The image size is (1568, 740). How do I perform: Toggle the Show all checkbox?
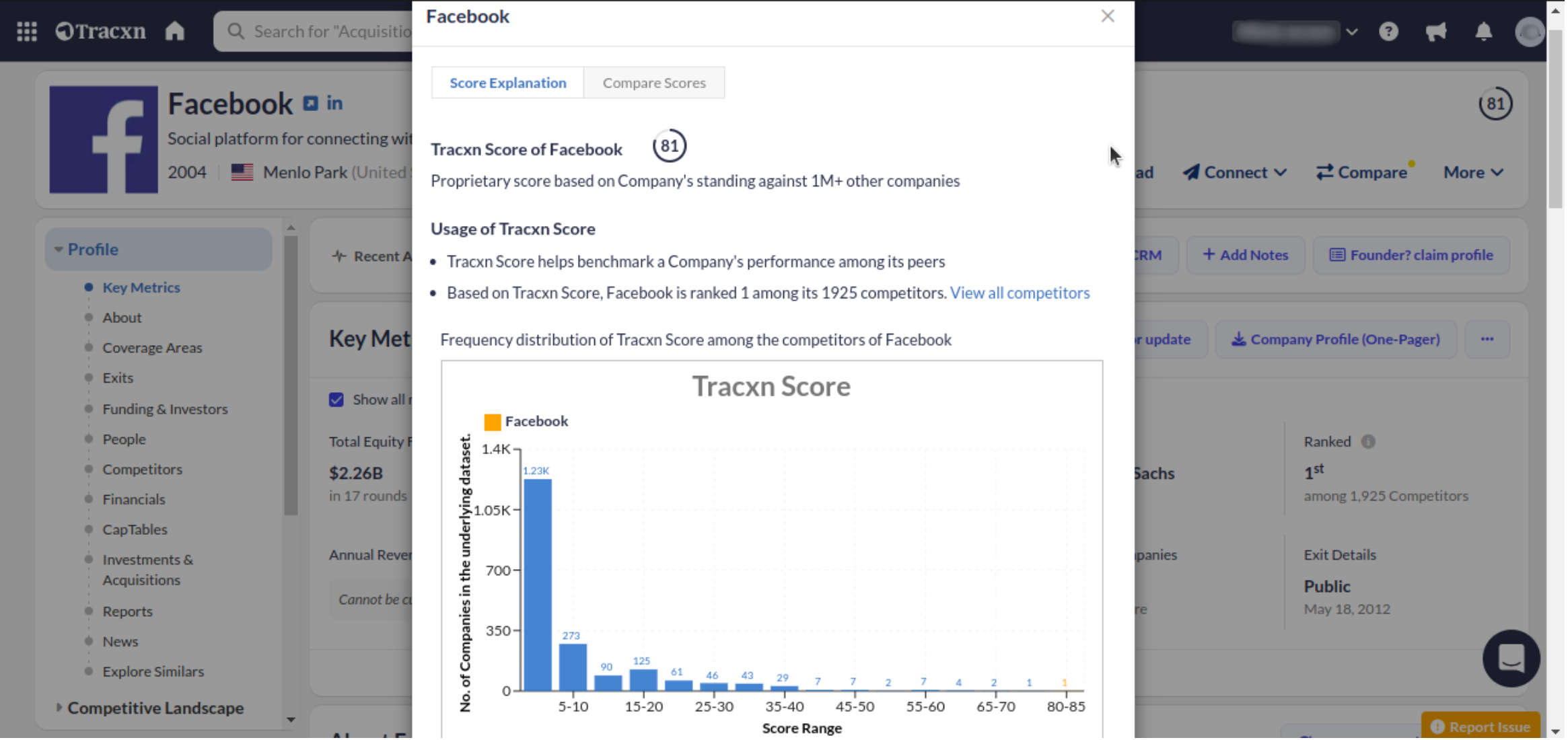(337, 401)
